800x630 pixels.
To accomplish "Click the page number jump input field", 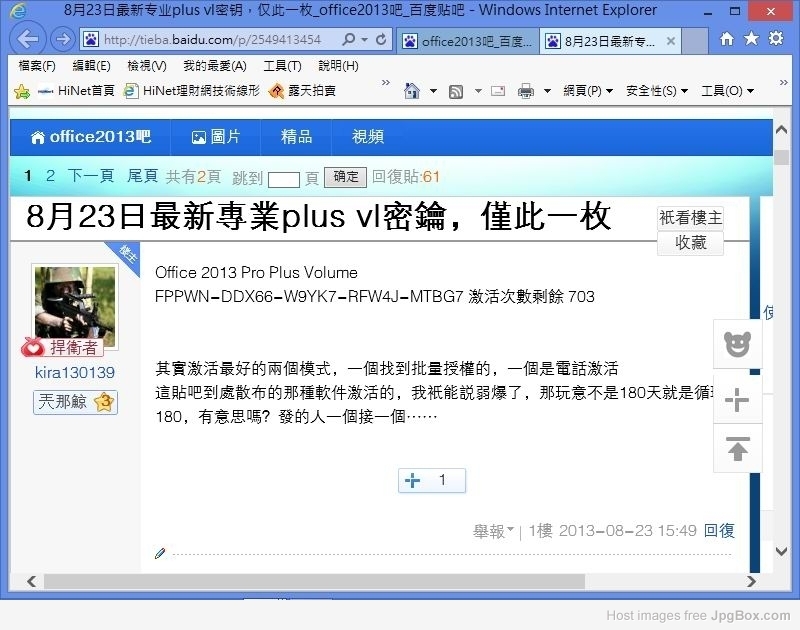I will click(x=284, y=178).
